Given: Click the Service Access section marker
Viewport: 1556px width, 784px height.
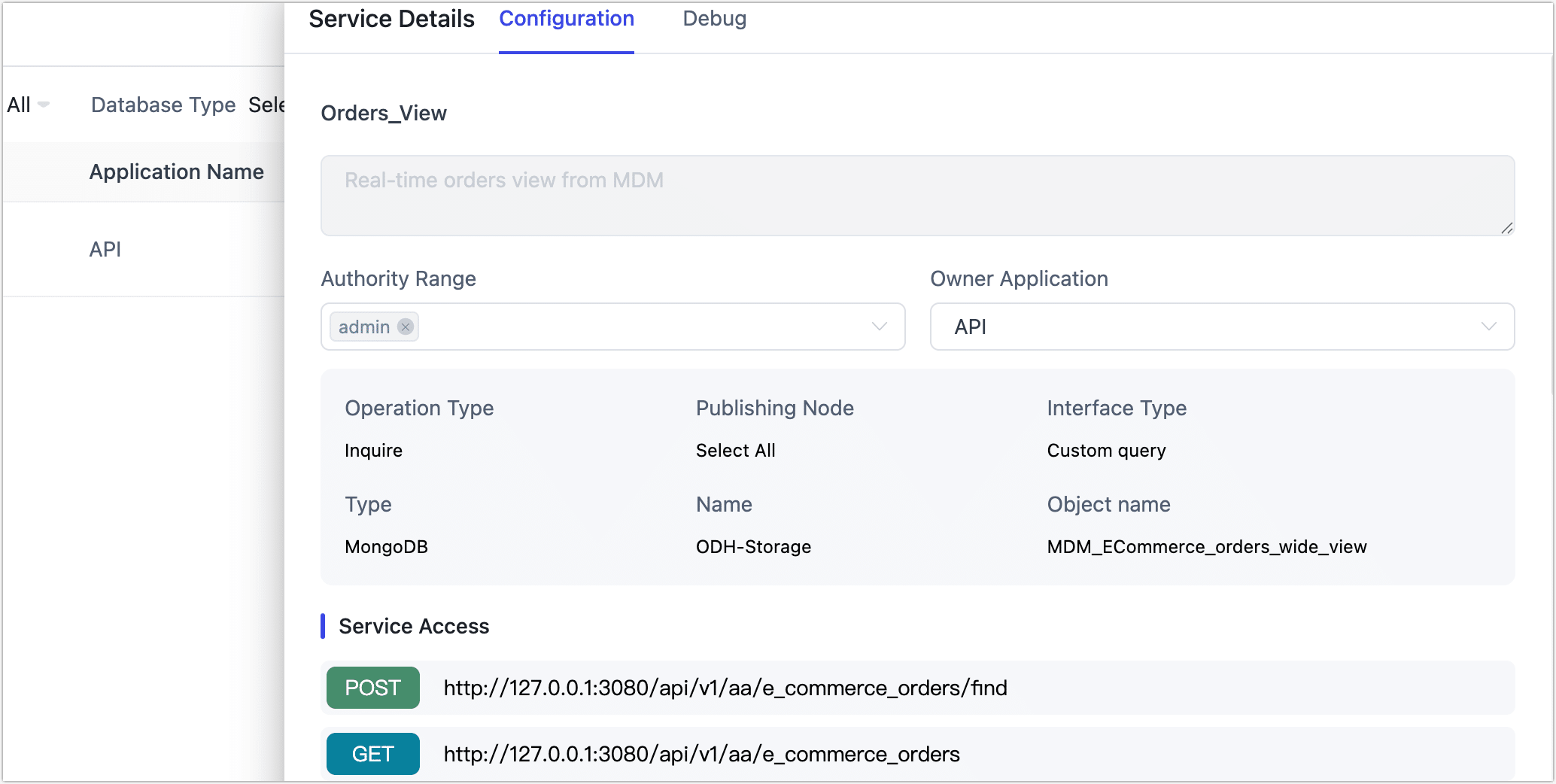Looking at the screenshot, I should 324,625.
